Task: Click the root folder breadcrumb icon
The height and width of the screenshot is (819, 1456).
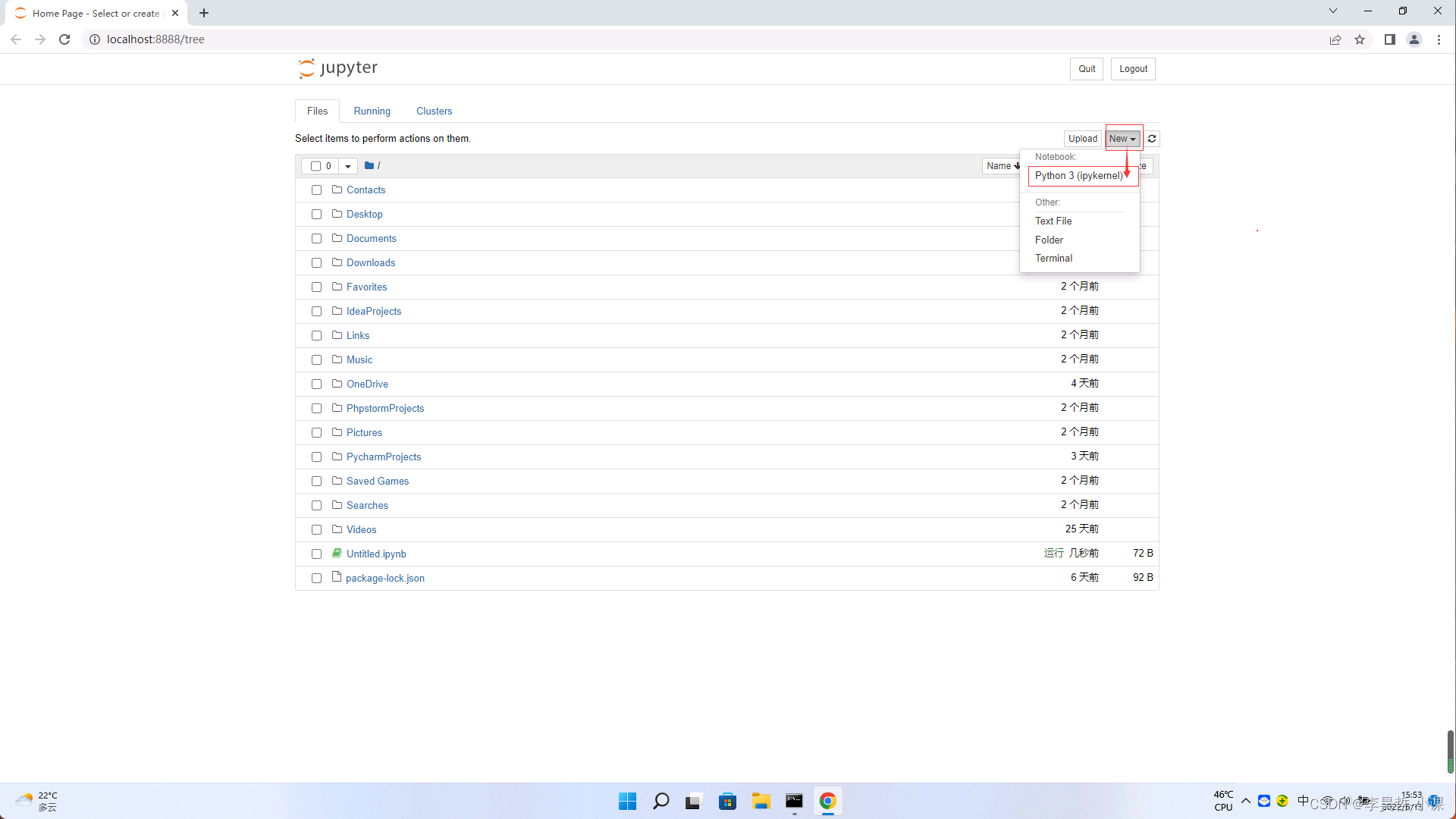Action: click(369, 165)
